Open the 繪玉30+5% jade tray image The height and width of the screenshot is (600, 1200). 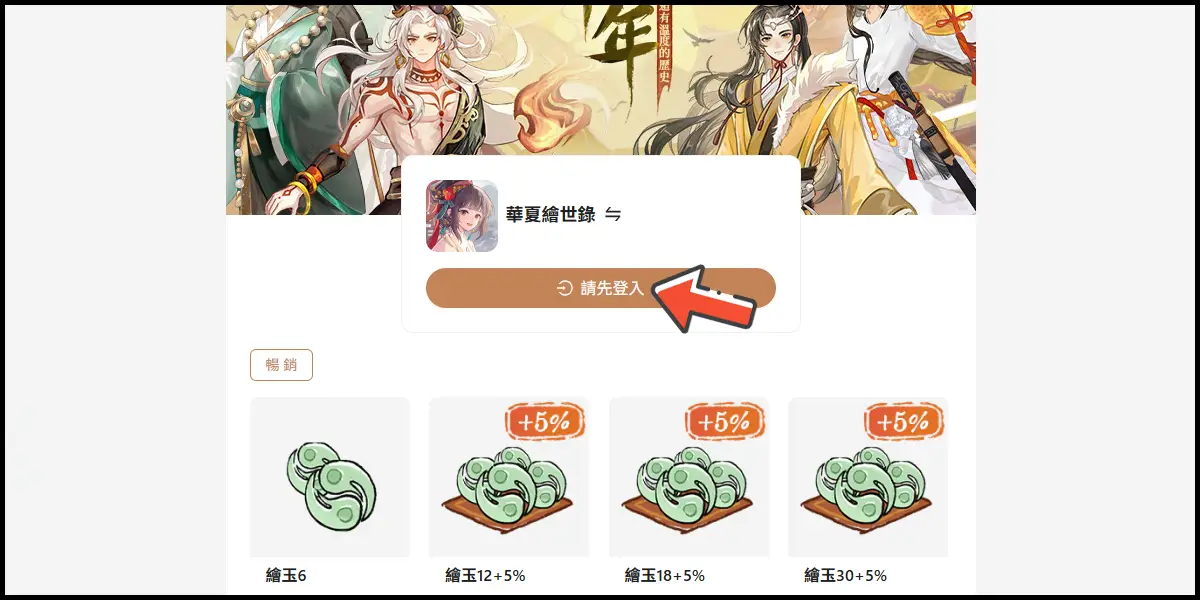(868, 477)
